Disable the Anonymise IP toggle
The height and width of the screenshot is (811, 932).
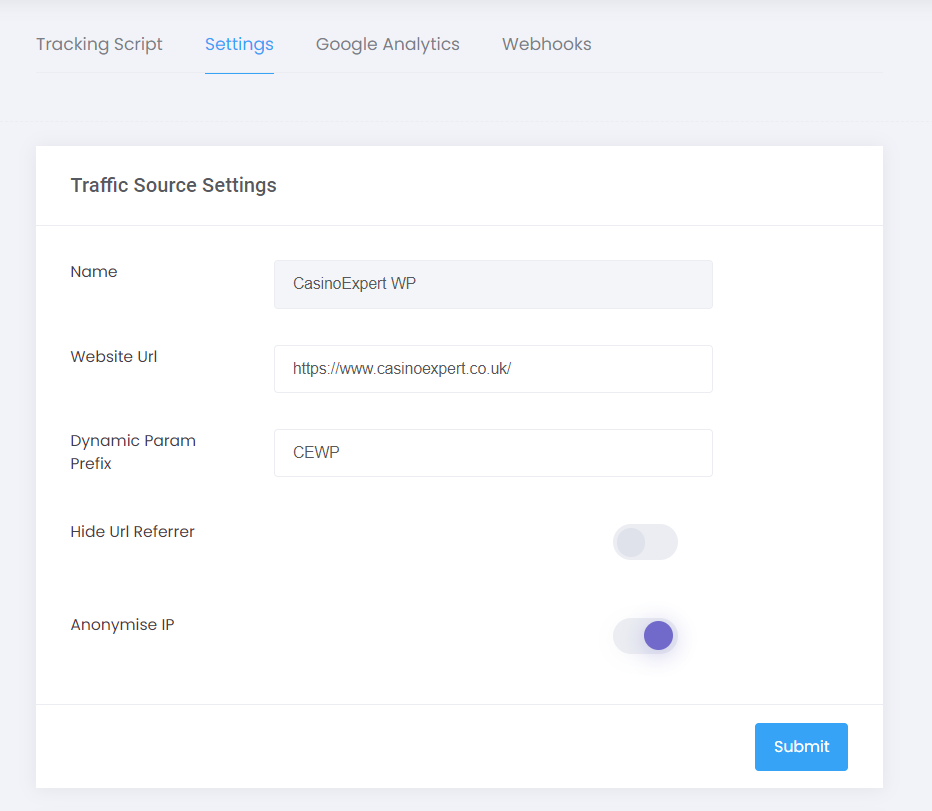pyautogui.click(x=645, y=636)
